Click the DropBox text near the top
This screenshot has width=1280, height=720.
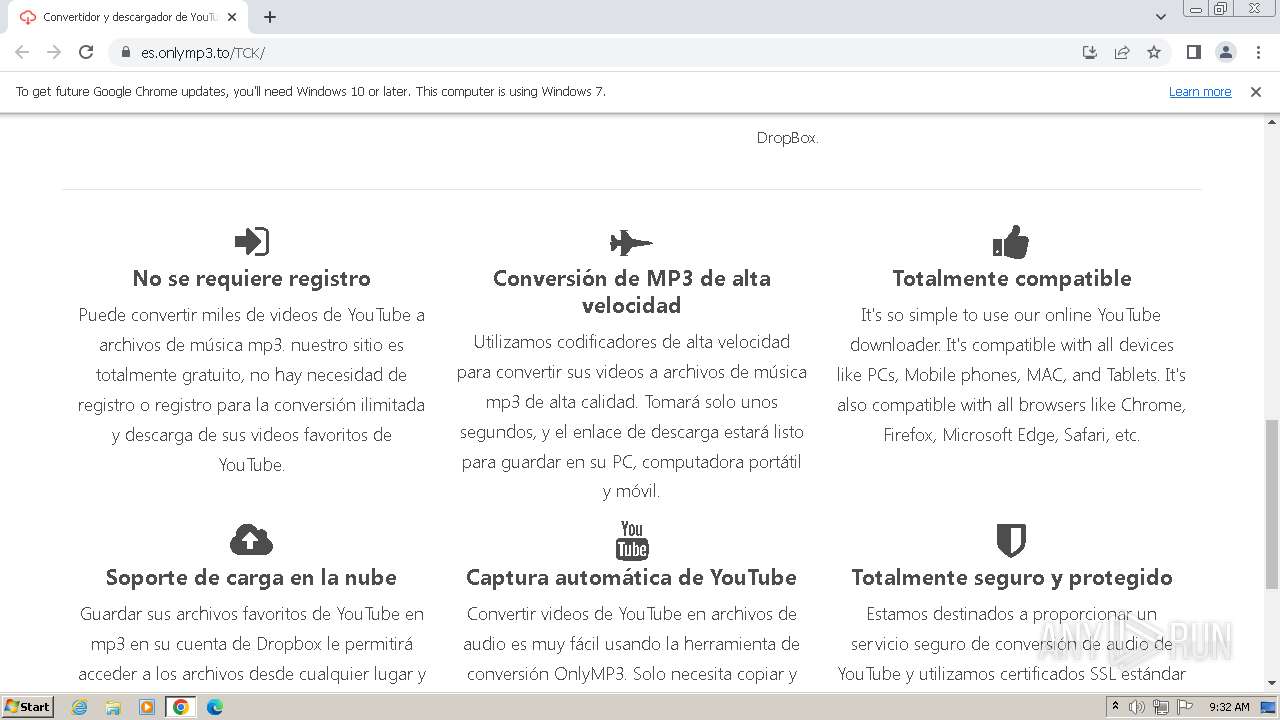point(788,138)
